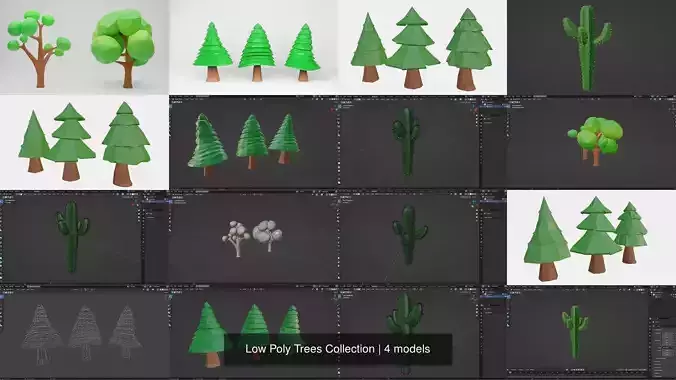Viewport: 676px width, 380px height.
Task: Open the gray untextured trees viewport image
Action: tap(254, 237)
